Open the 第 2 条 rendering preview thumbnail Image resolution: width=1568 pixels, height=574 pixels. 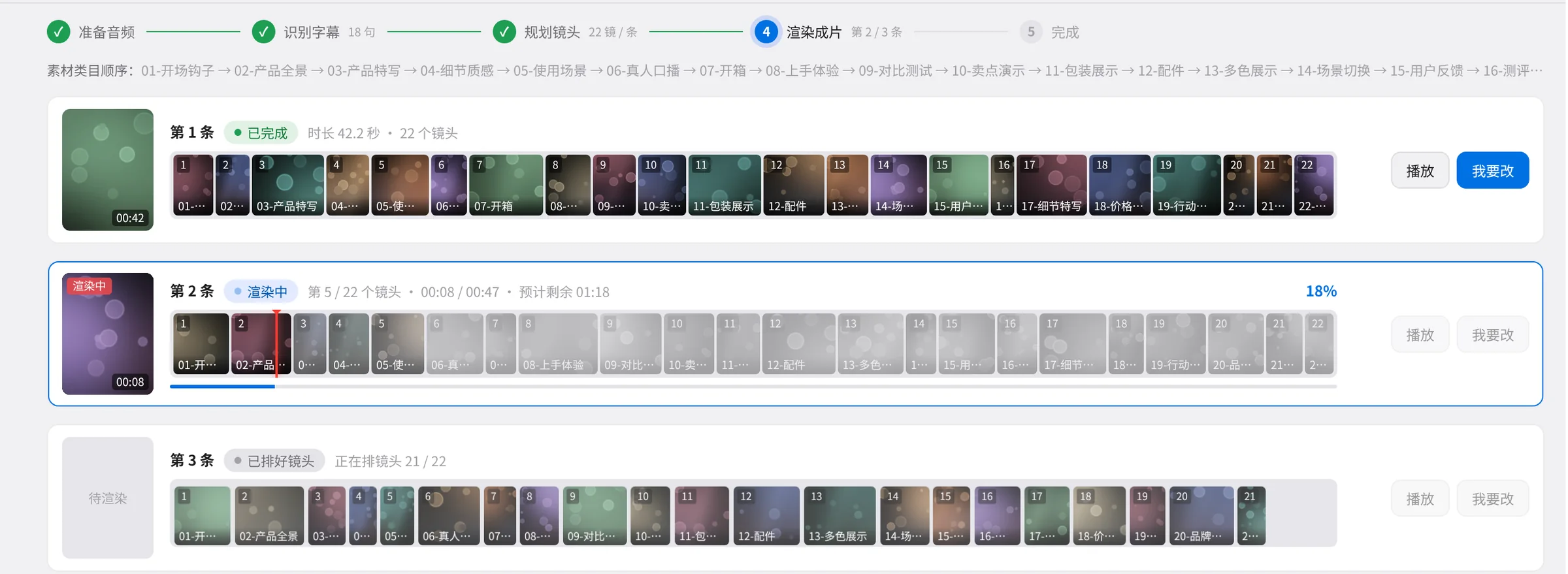[x=108, y=334]
